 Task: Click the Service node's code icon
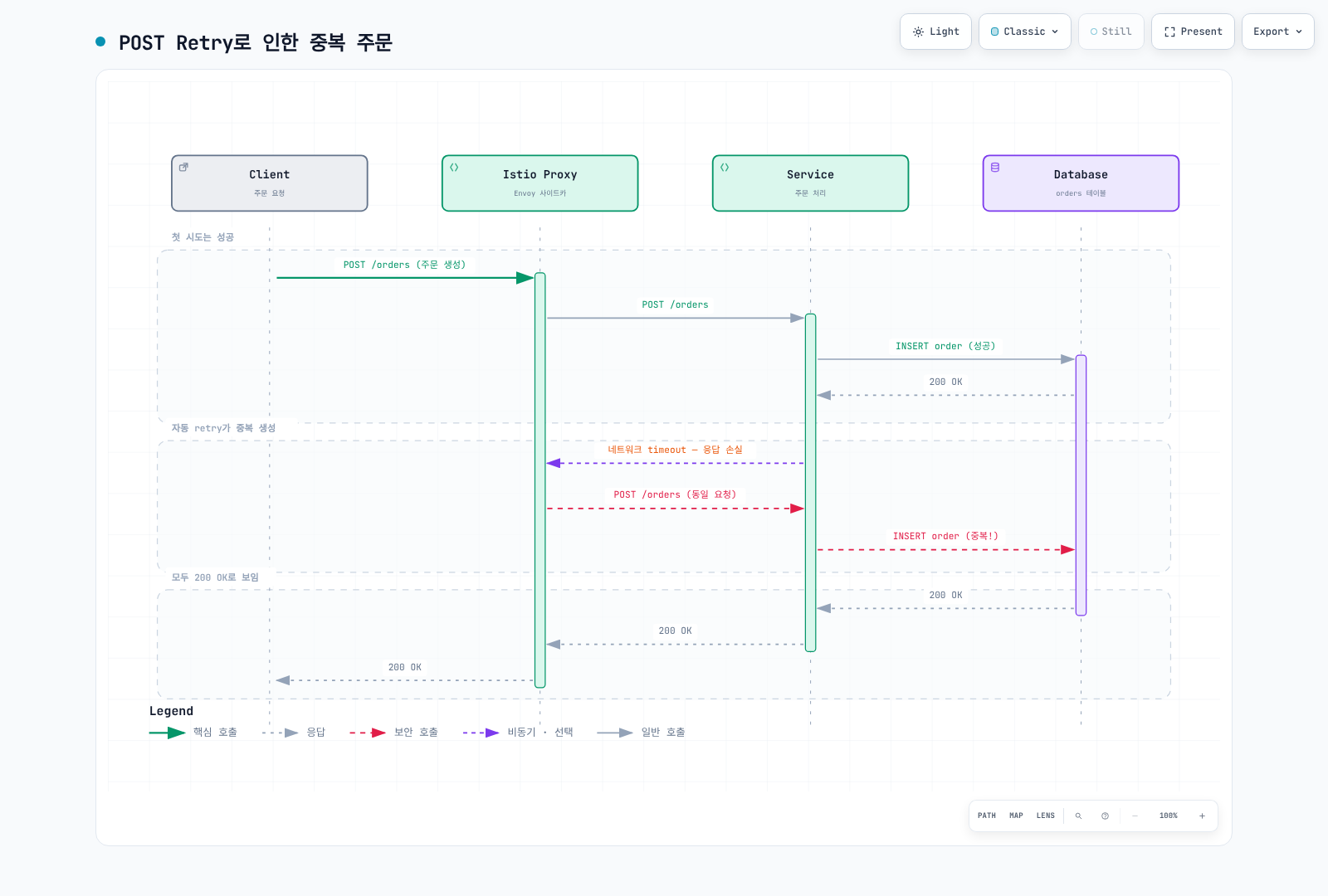click(725, 167)
